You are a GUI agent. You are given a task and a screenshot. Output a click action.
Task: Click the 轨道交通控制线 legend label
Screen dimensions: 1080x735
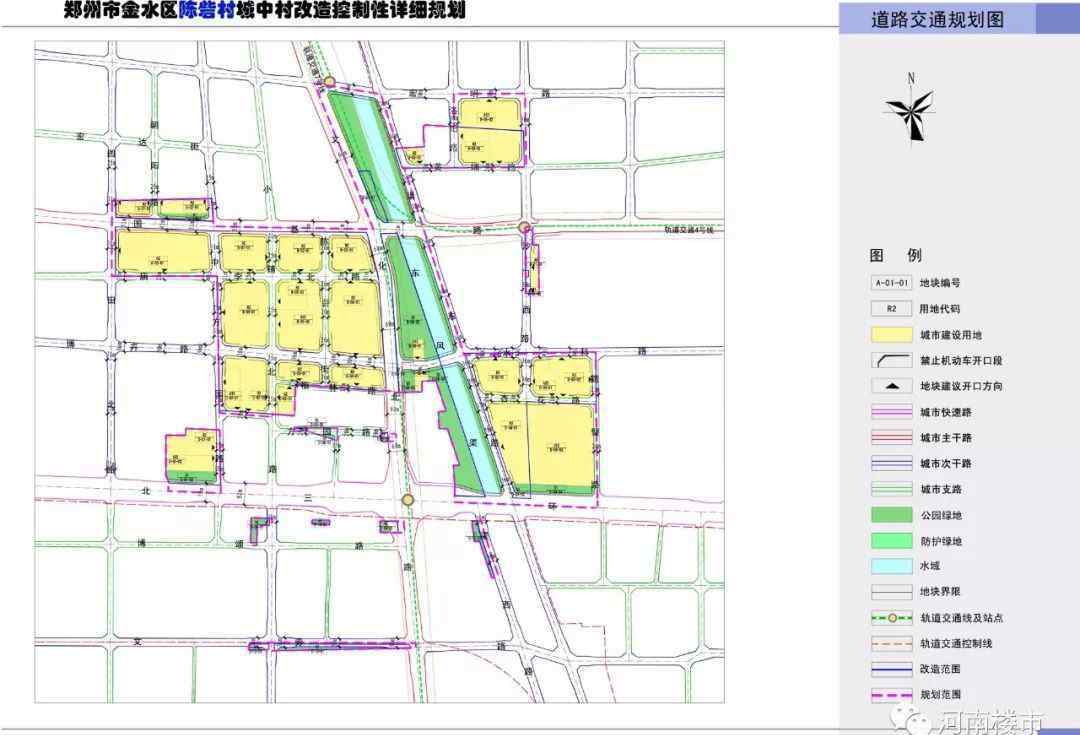(x=957, y=643)
